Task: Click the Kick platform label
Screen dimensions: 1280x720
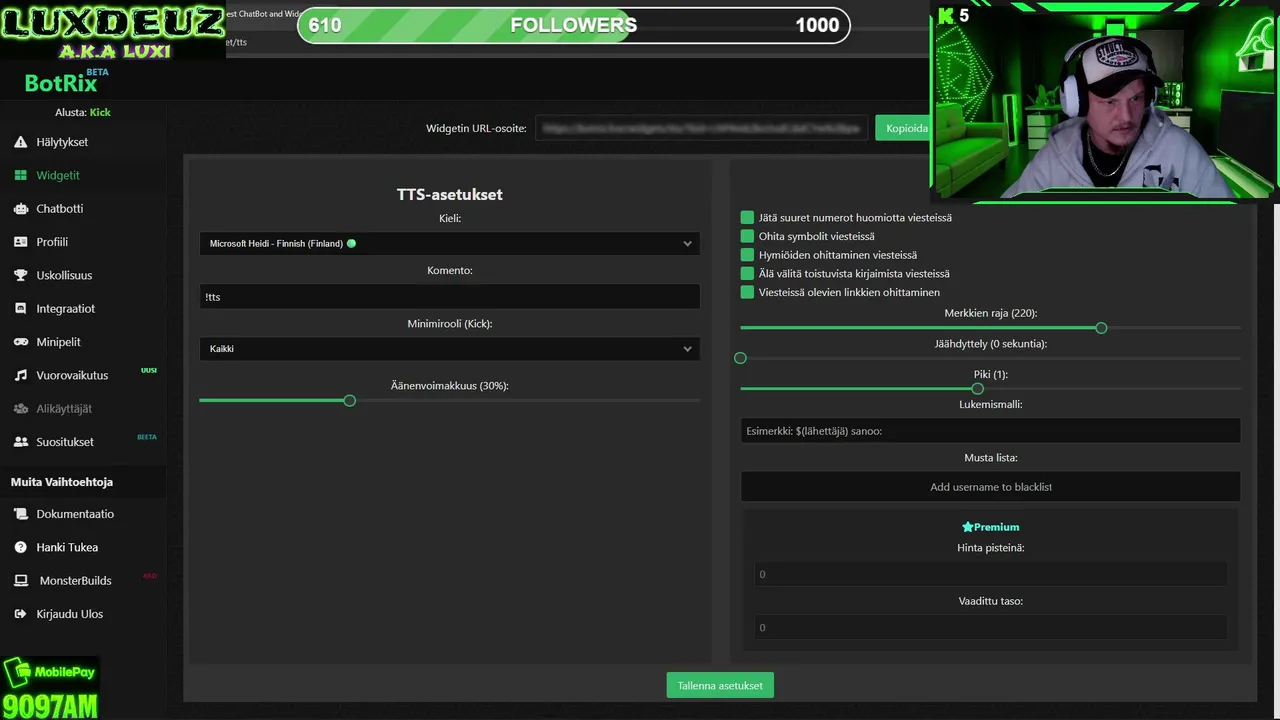Action: (100, 112)
